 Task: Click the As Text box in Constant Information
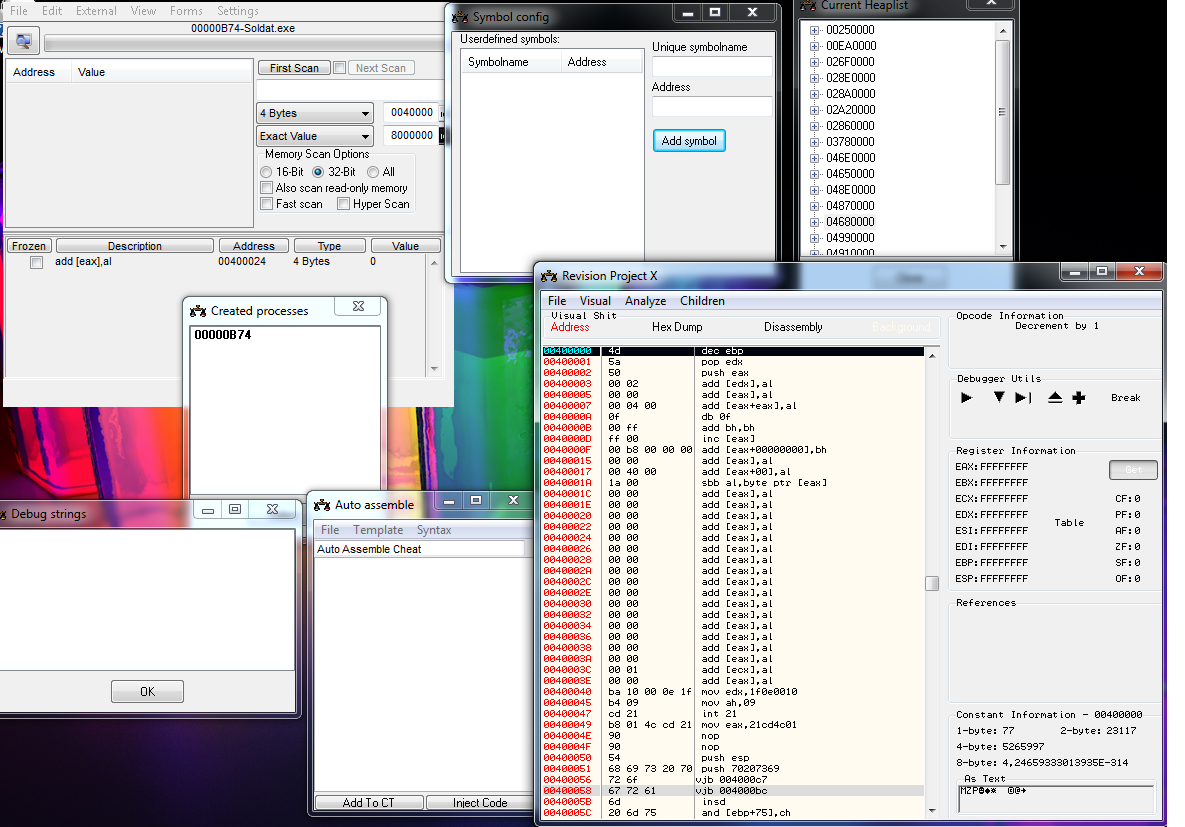(1056, 798)
